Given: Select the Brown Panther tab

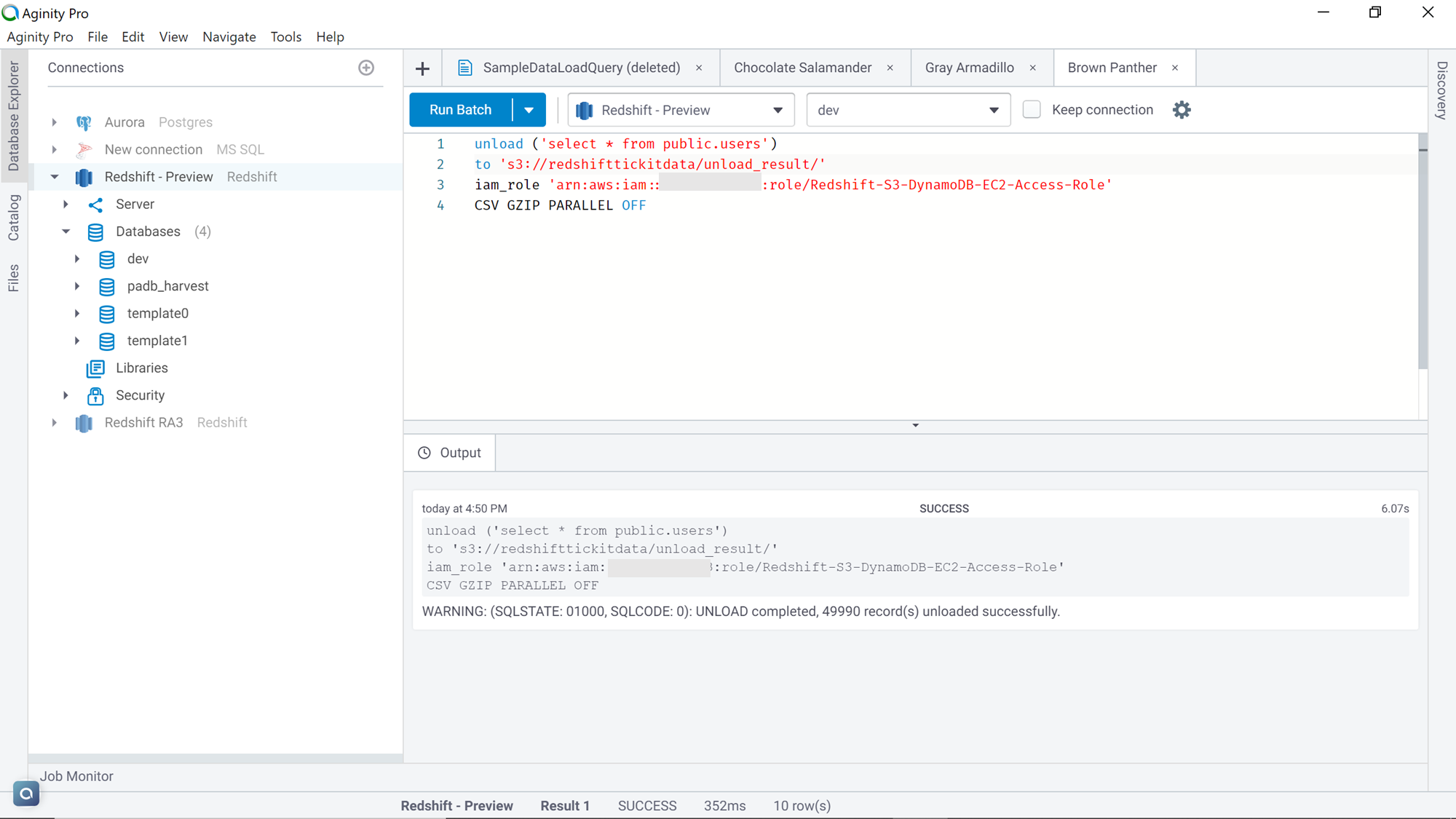Looking at the screenshot, I should click(1112, 67).
